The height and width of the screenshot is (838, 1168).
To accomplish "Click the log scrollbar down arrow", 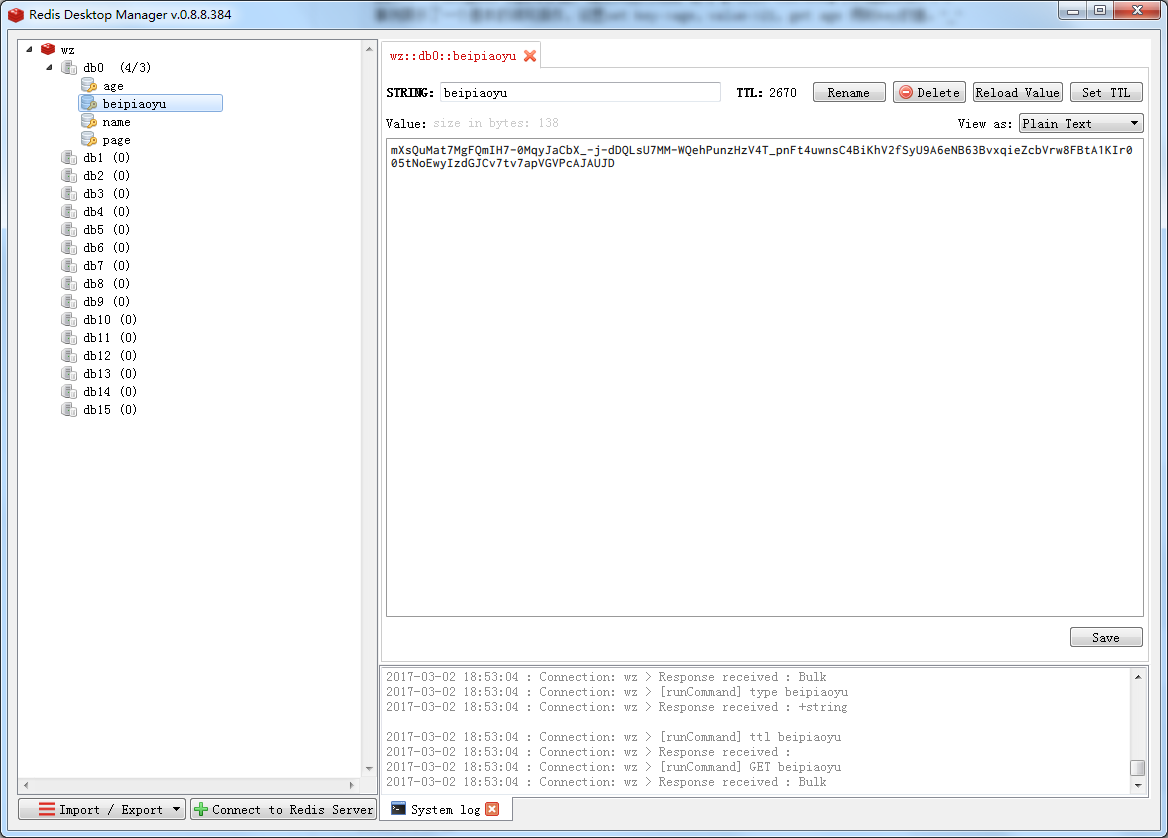I will coord(1137,785).
